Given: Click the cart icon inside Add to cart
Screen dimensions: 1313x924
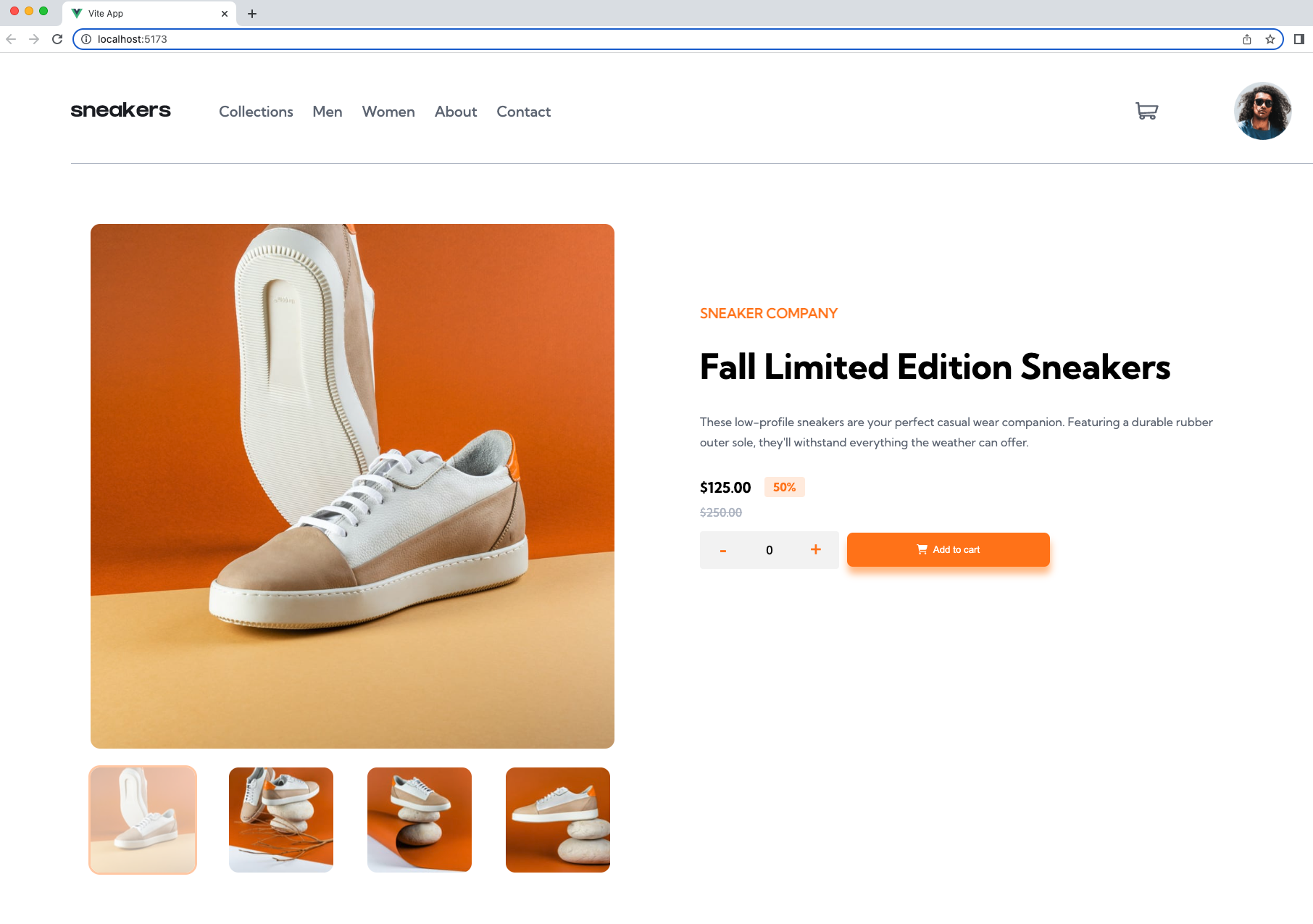Looking at the screenshot, I should point(921,549).
